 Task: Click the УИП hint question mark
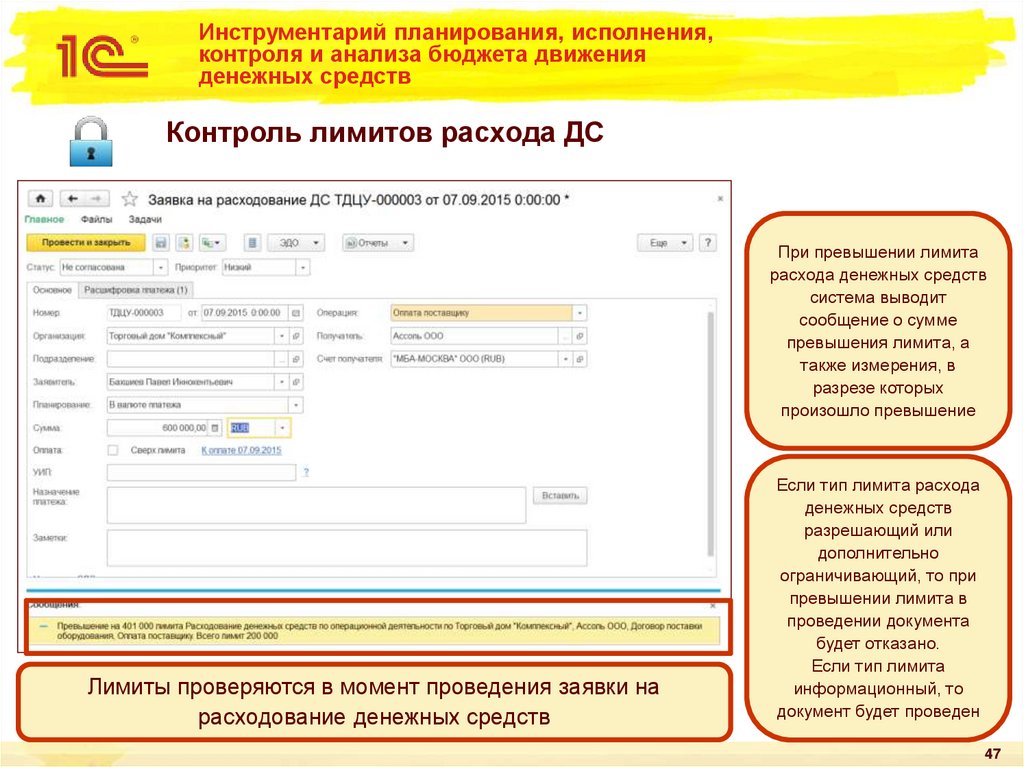306,472
